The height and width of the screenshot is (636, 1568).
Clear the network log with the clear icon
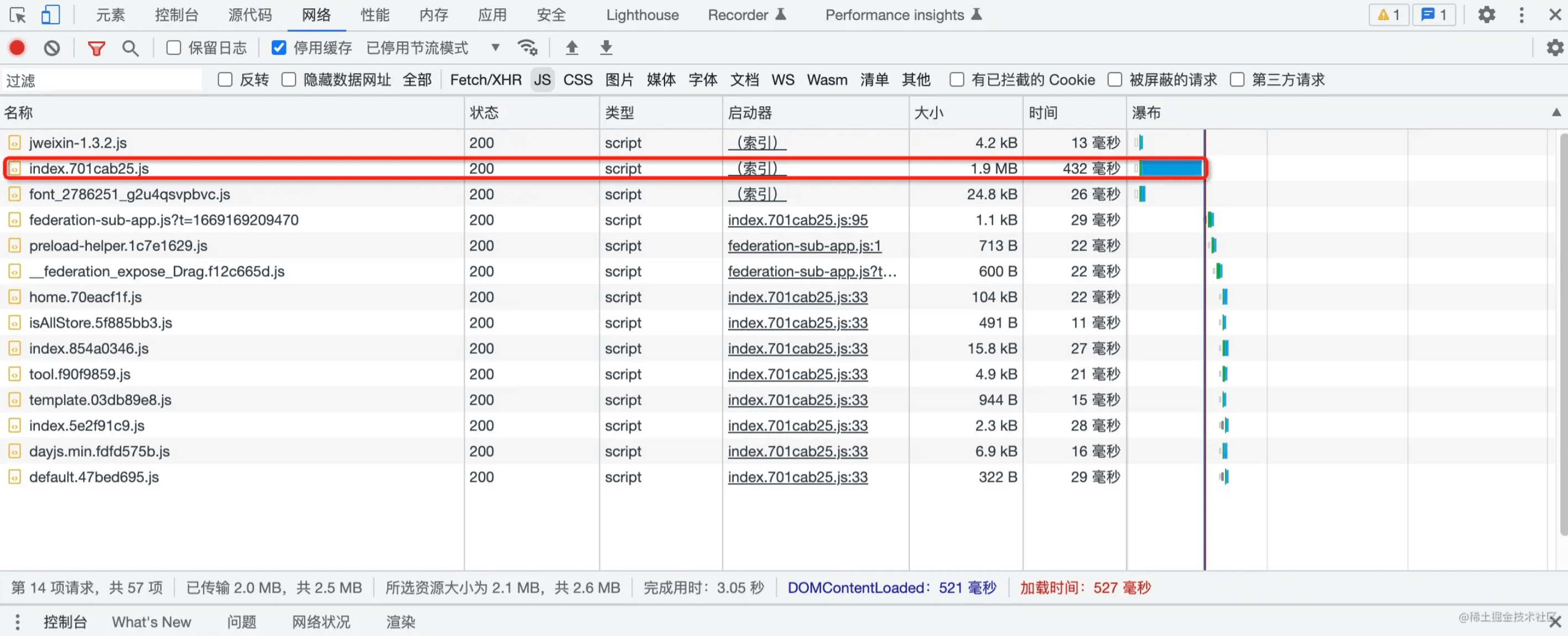coord(52,48)
